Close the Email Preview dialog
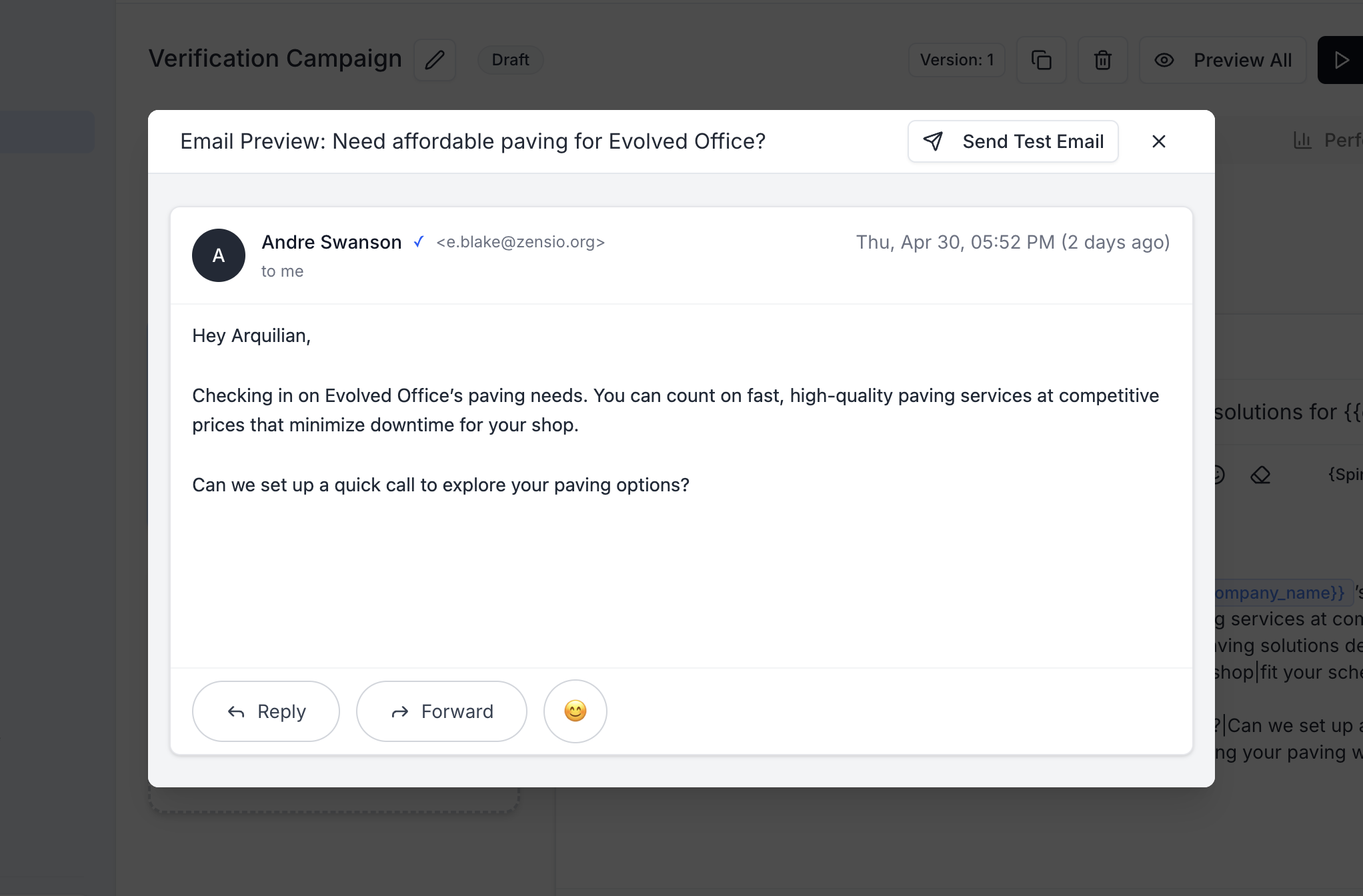1363x896 pixels. point(1159,141)
